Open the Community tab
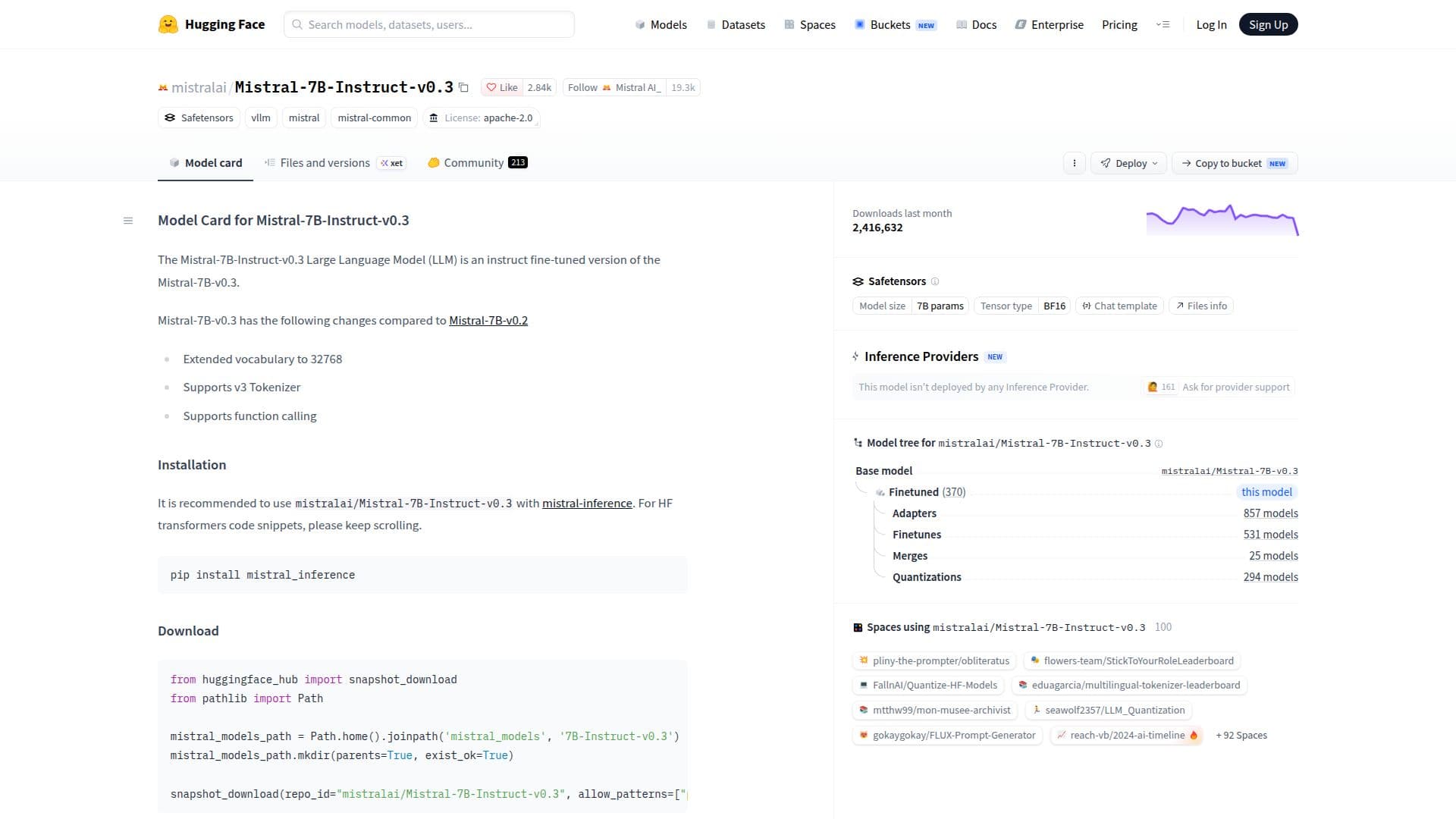1456x819 pixels. [x=478, y=163]
